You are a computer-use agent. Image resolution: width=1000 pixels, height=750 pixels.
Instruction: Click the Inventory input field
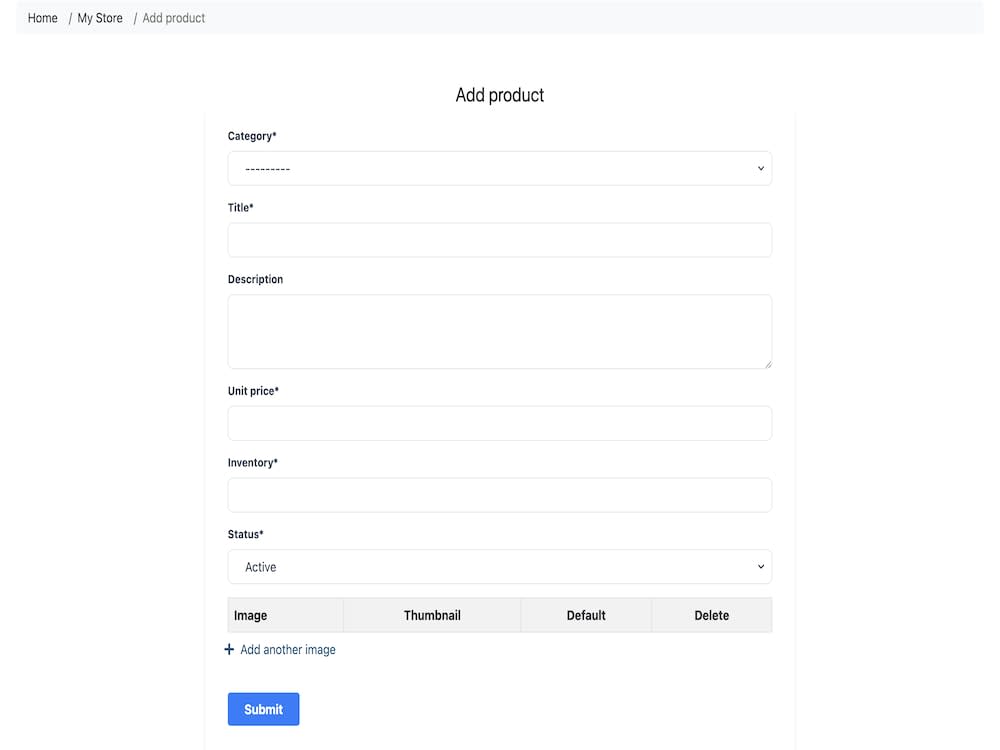pyautogui.click(x=500, y=494)
